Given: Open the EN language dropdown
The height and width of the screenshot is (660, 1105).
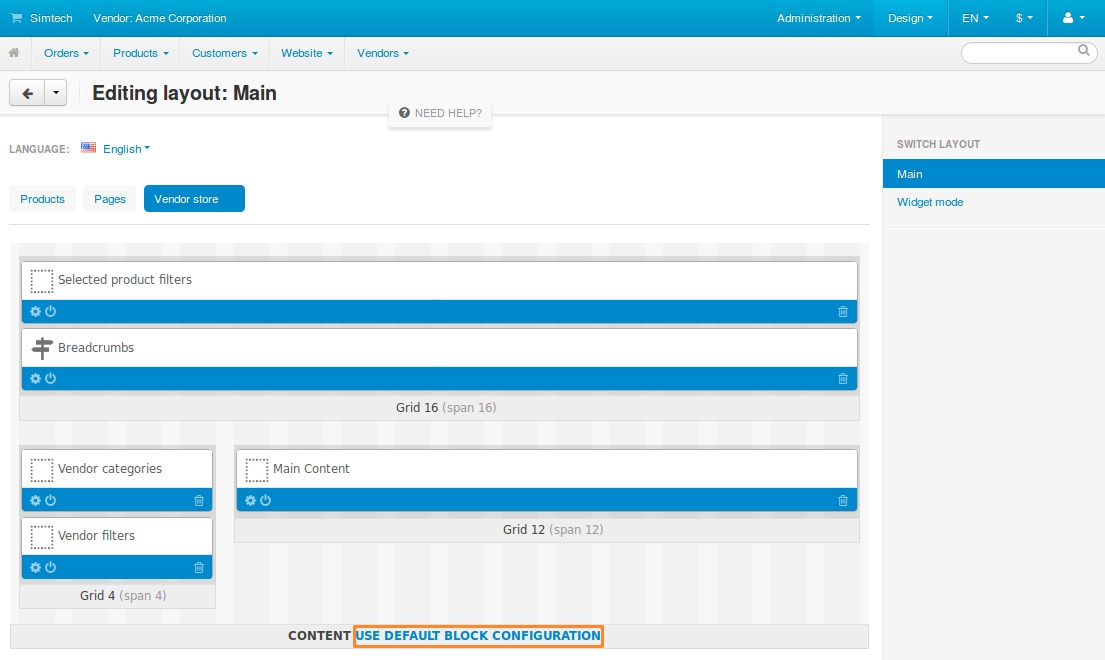Looking at the screenshot, I should pos(975,18).
